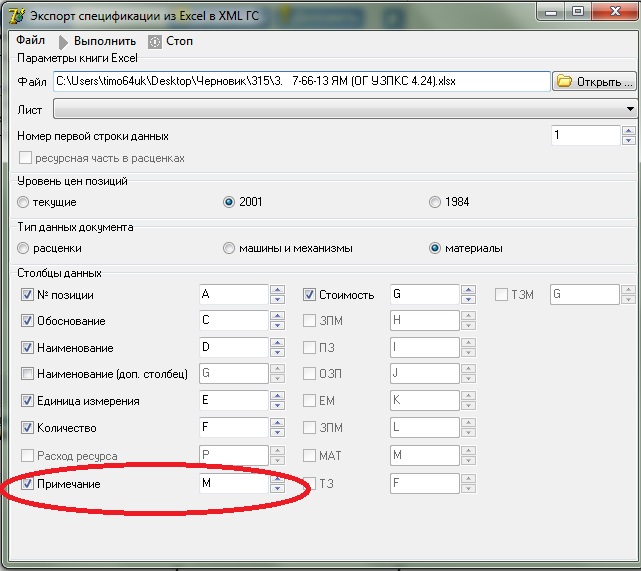The image size is (641, 571).
Task: Open the Файл menu
Action: [x=30, y=40]
